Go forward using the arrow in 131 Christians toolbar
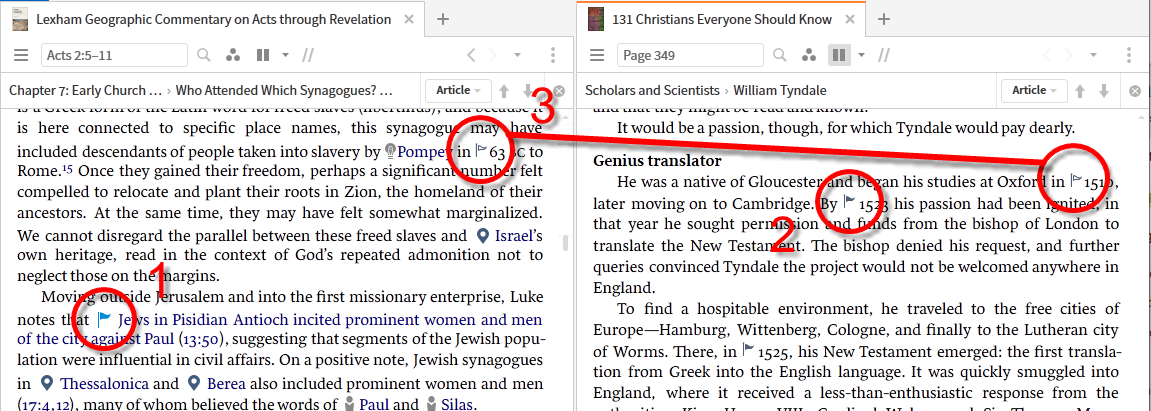 point(1070,55)
